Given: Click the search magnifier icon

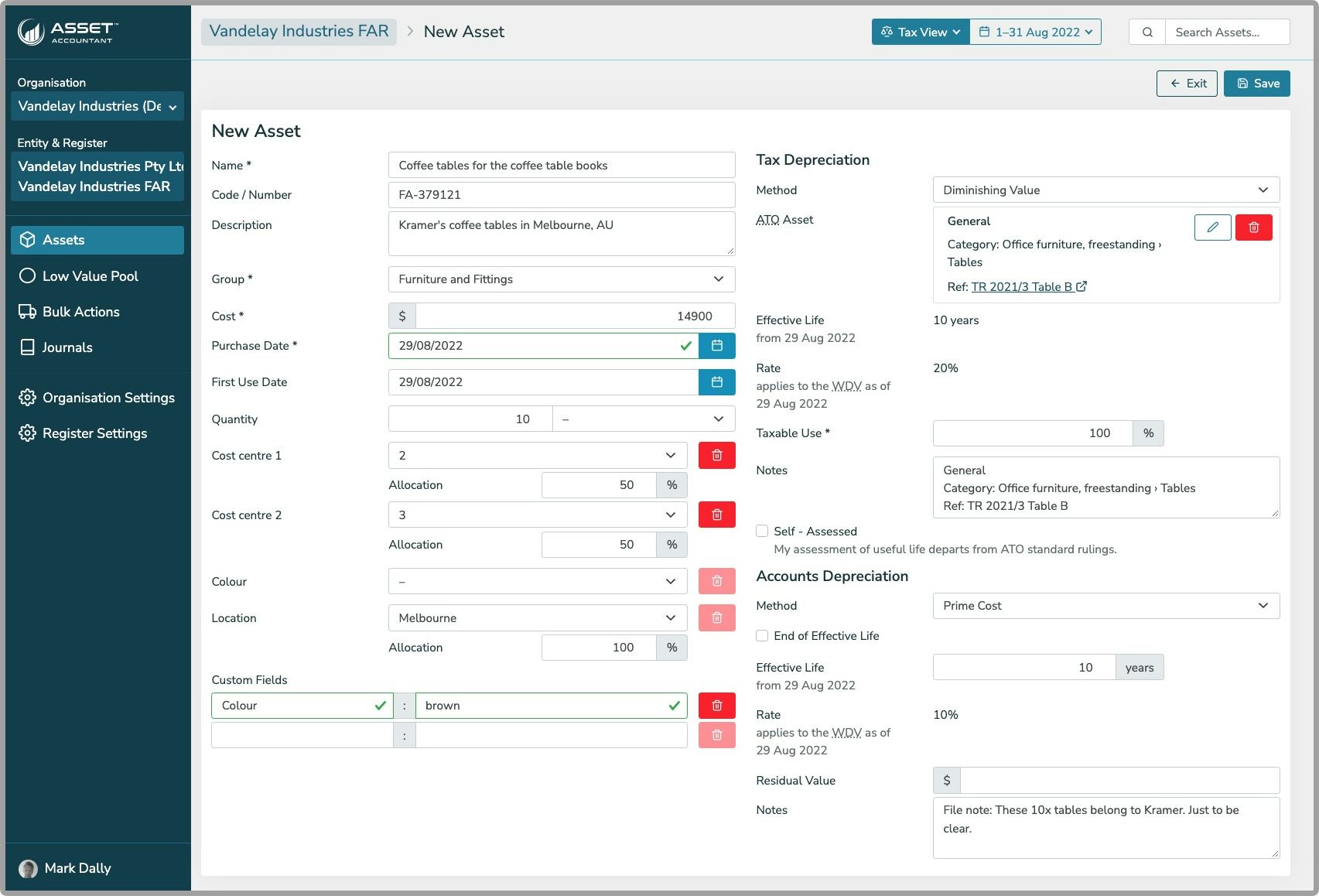Looking at the screenshot, I should [x=1146, y=32].
